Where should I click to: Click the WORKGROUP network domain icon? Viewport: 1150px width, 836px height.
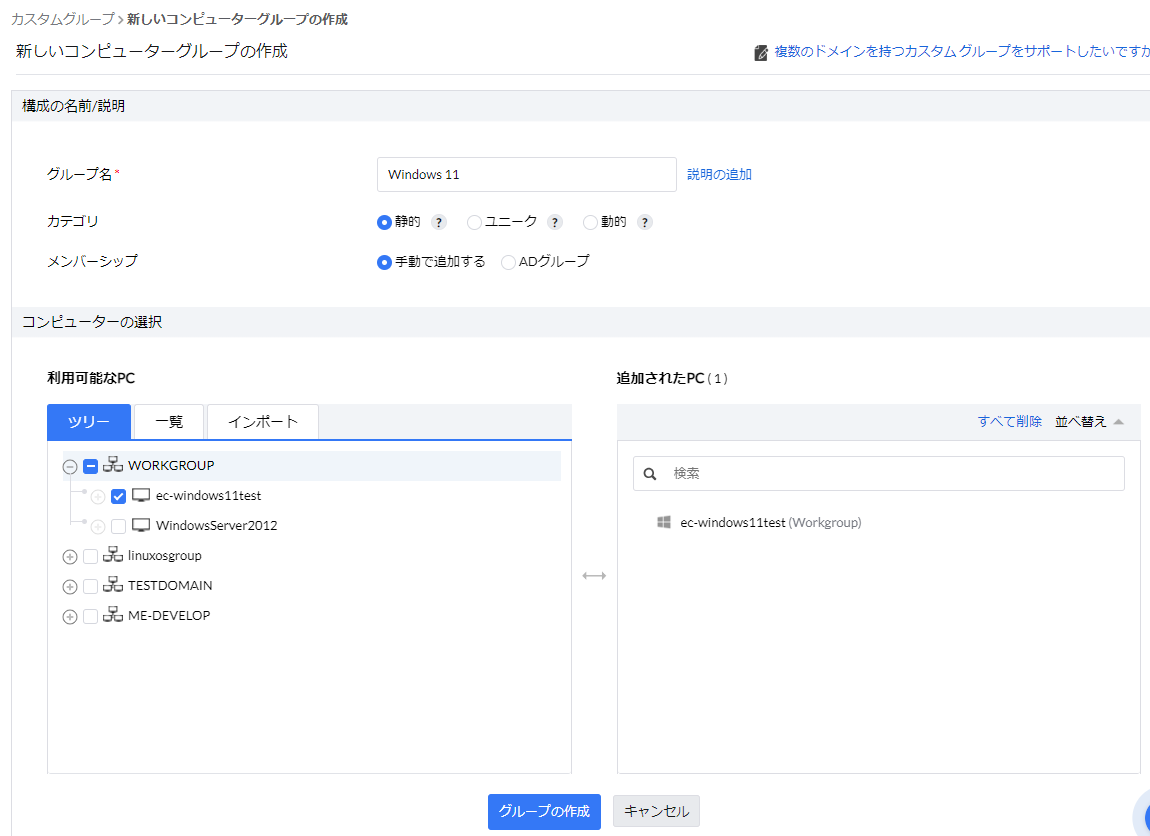pos(113,466)
